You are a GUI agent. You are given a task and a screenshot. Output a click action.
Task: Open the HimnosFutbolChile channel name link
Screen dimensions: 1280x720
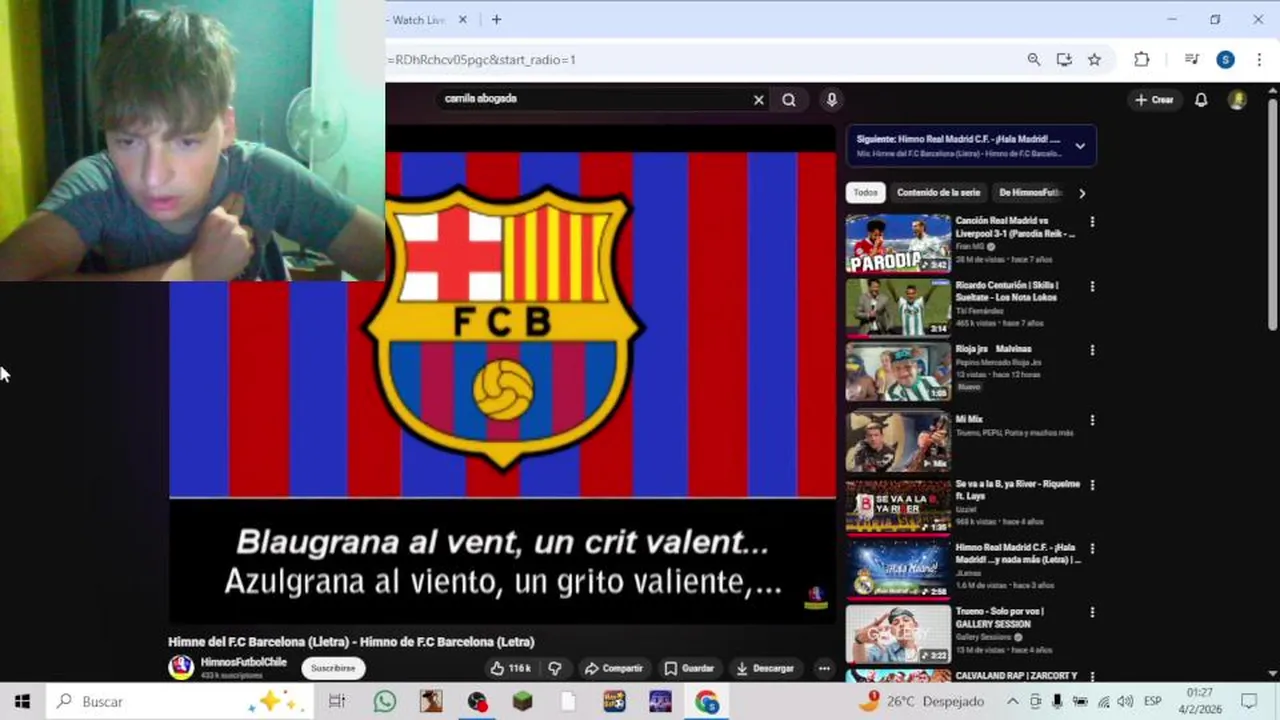click(243, 662)
